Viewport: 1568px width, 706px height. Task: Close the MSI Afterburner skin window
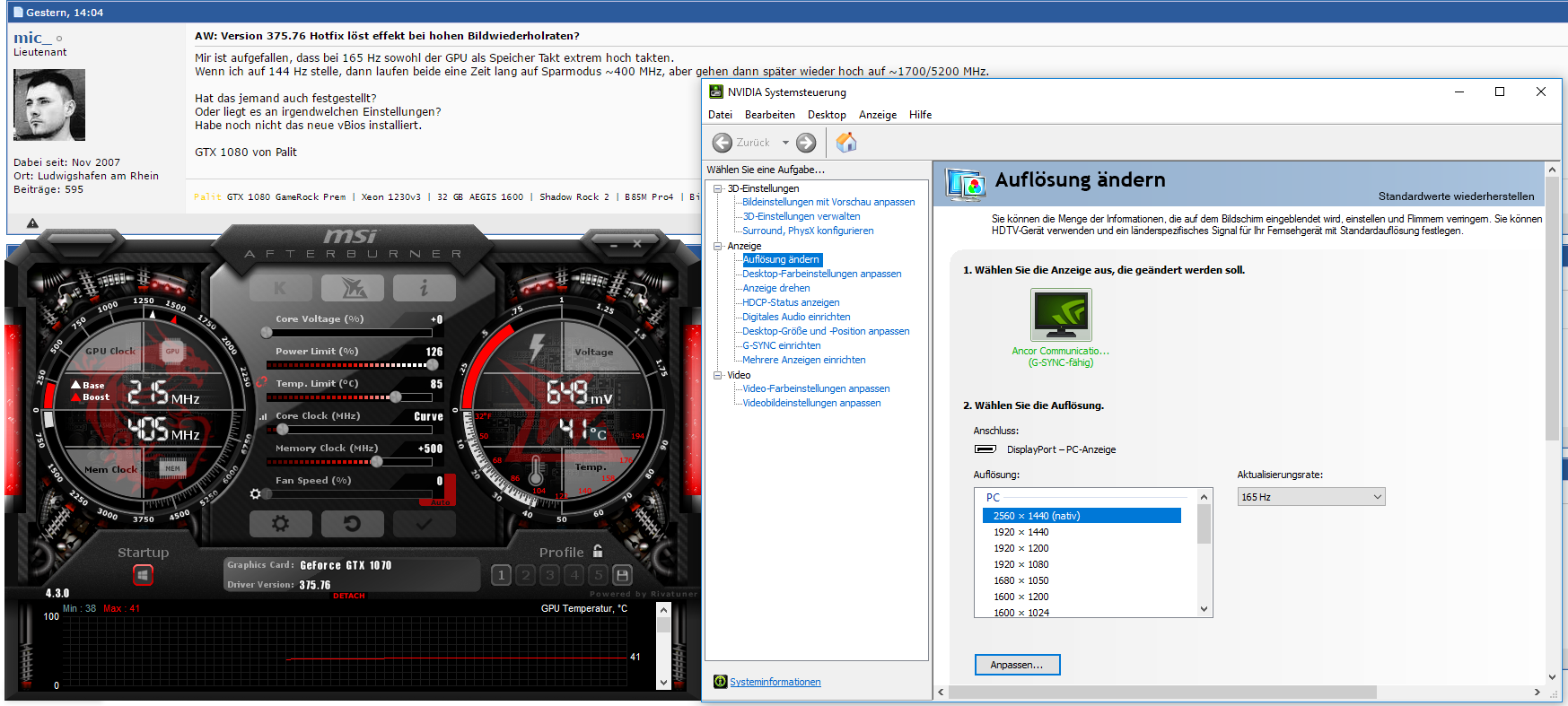pyautogui.click(x=637, y=244)
